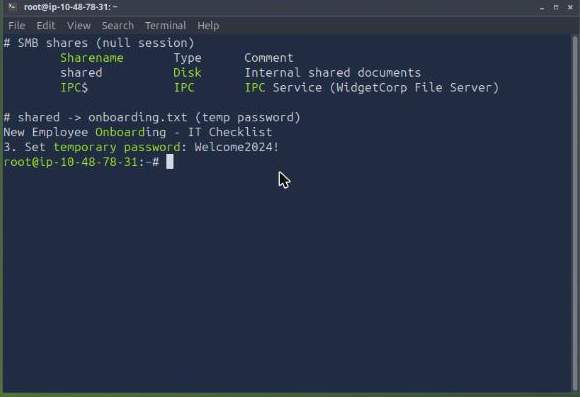Click the terminal vertical scrollbar
Viewport: 580px width, 397px height.
[575, 213]
